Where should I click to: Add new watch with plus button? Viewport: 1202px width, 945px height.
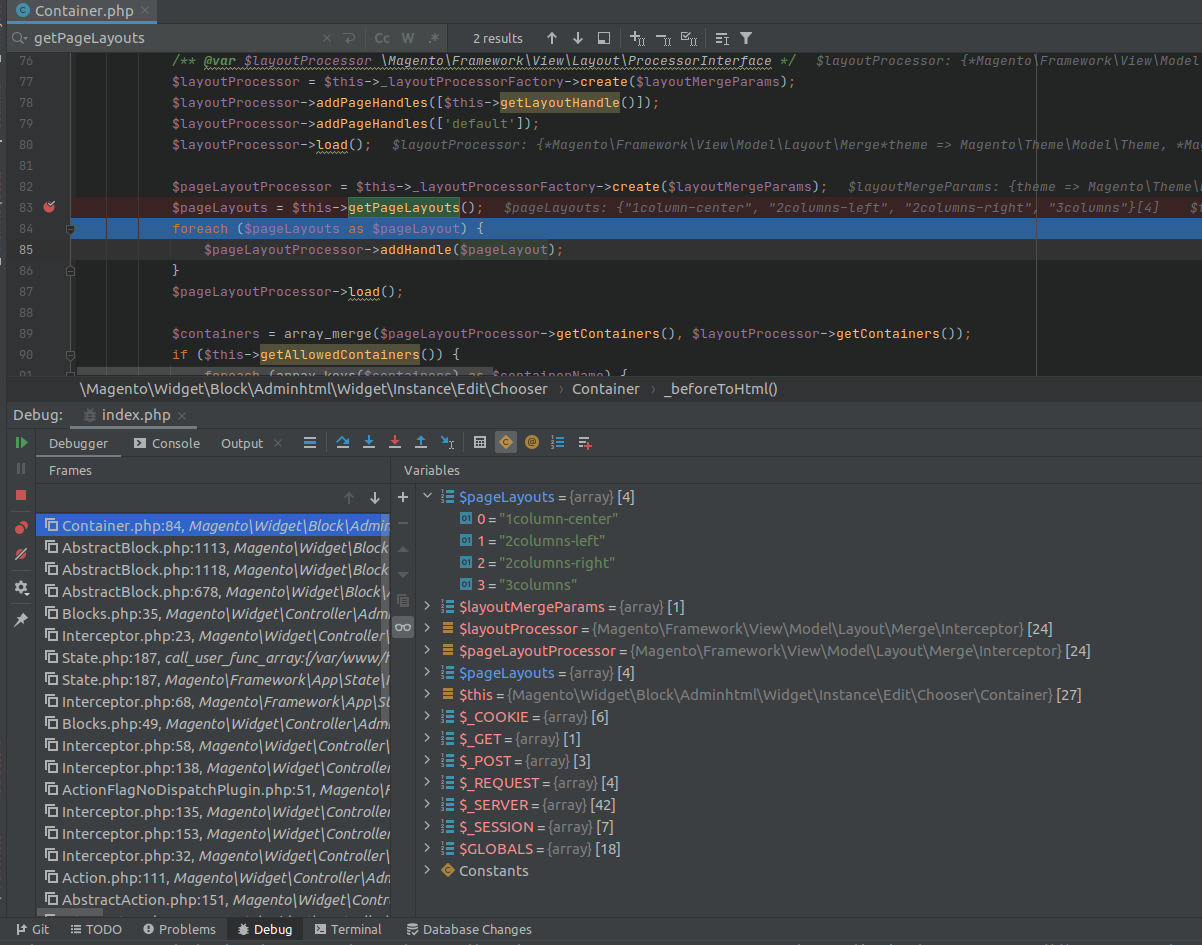(x=403, y=497)
